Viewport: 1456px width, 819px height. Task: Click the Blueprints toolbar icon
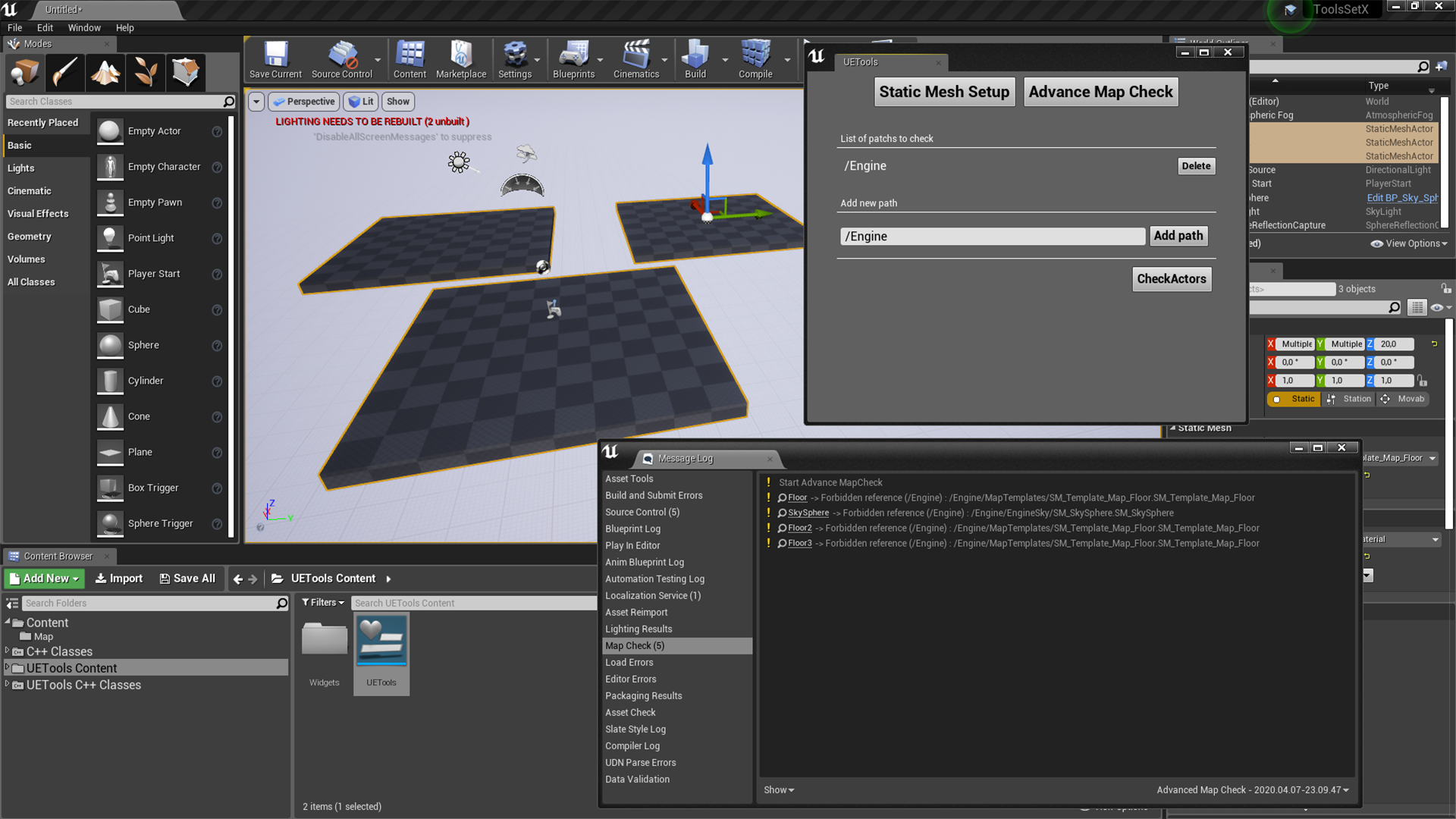573,59
